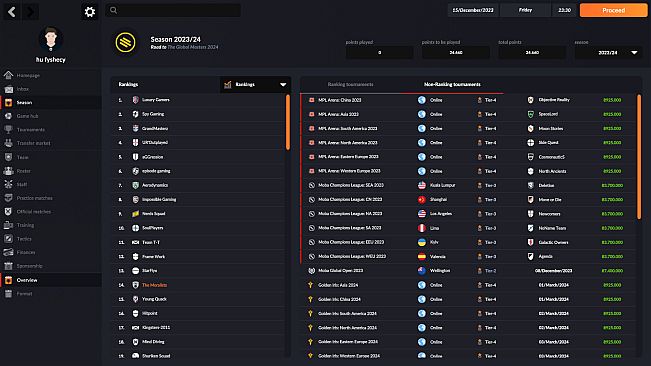Click the Practice matches icon in the sidebar
Image resolution: width=651 pixels, height=366 pixels.
point(8,198)
